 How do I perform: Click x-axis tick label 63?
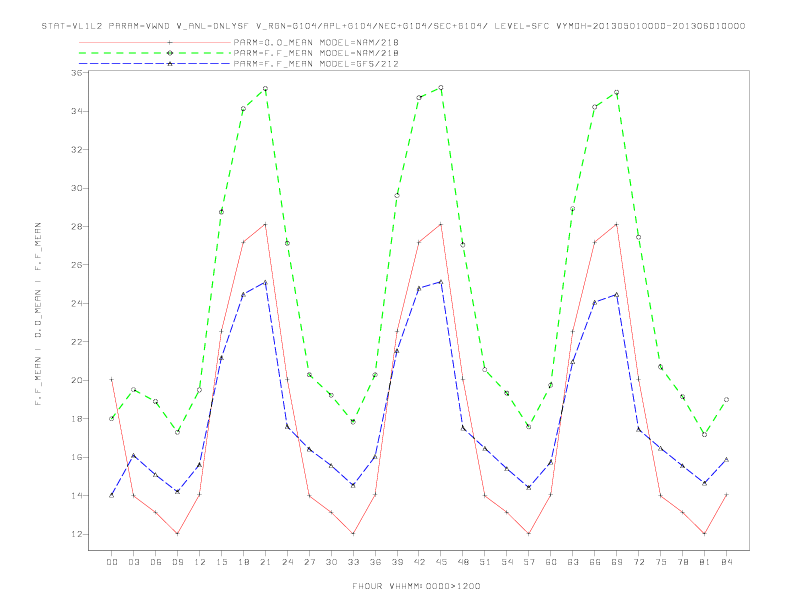pos(573,562)
